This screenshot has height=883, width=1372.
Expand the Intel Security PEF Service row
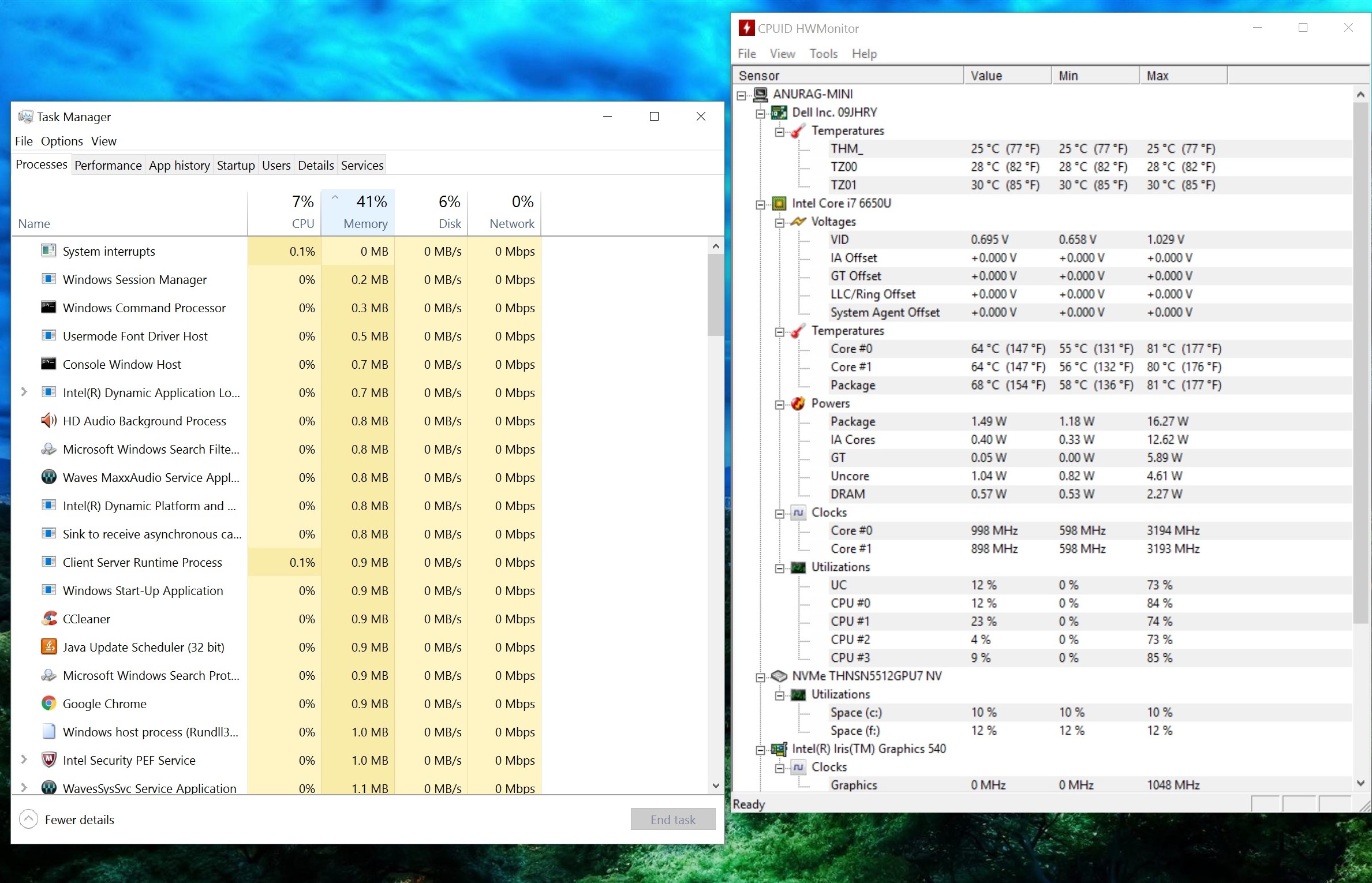(x=24, y=759)
